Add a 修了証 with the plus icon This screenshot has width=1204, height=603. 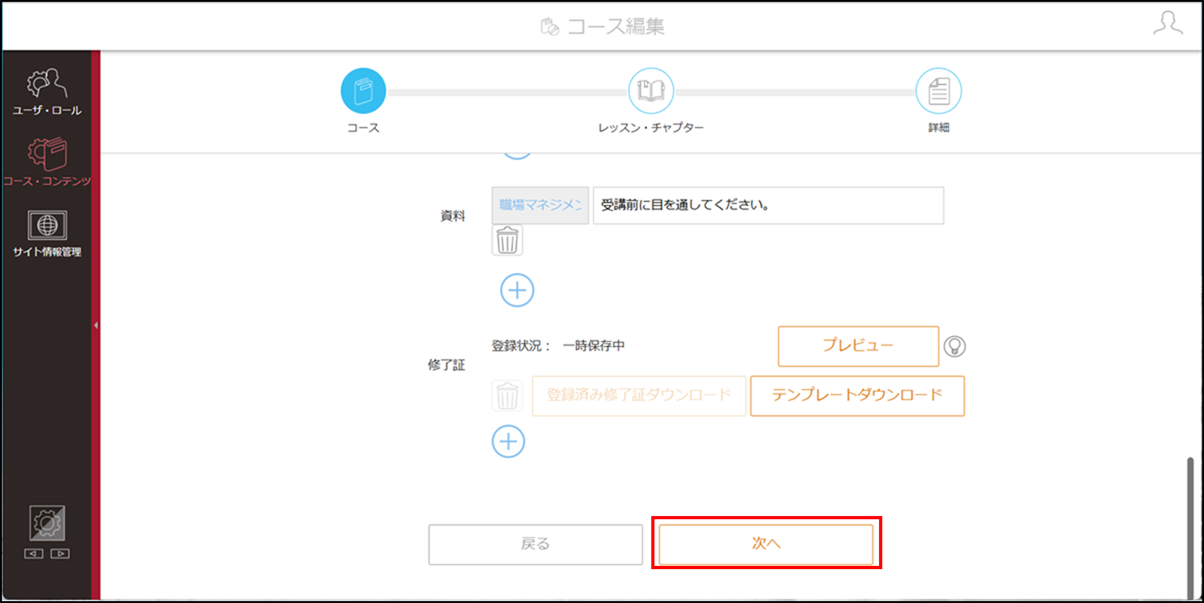(x=508, y=441)
